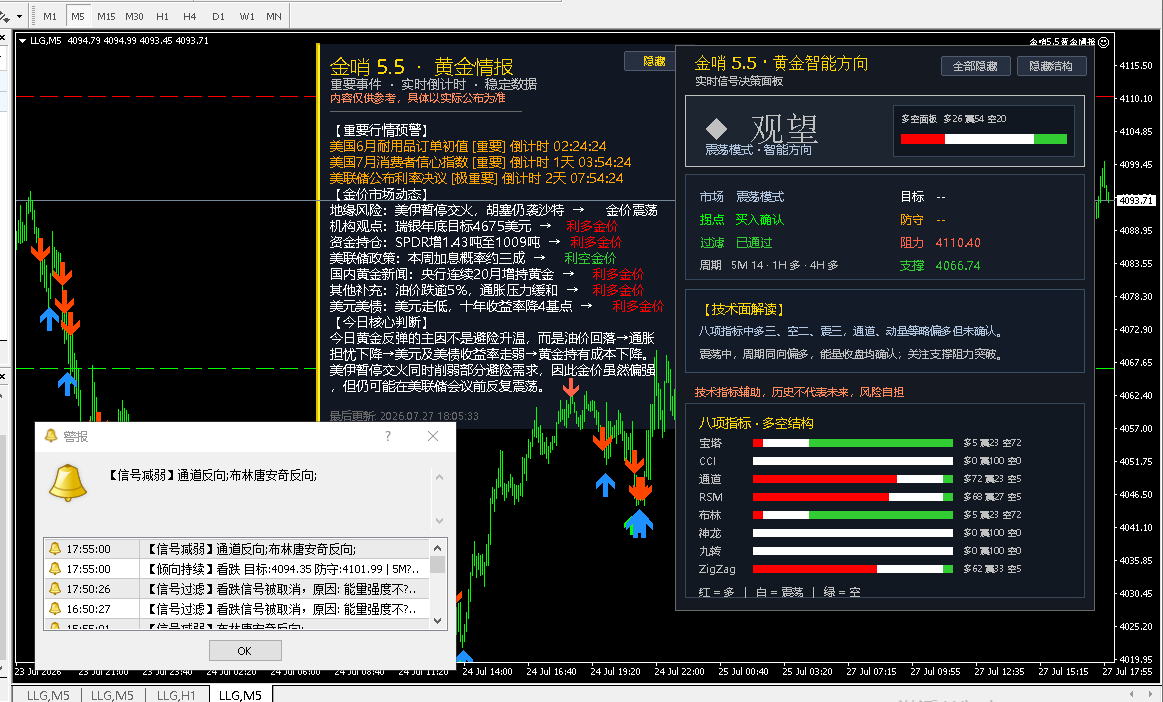Click the 已通过 过滤 status
The width and height of the screenshot is (1163, 702).
click(x=754, y=243)
